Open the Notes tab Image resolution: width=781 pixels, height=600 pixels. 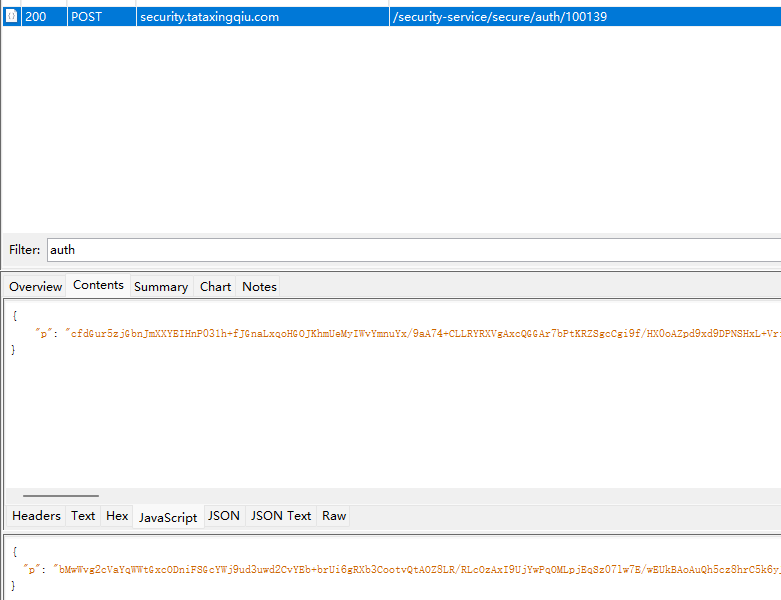coord(259,286)
